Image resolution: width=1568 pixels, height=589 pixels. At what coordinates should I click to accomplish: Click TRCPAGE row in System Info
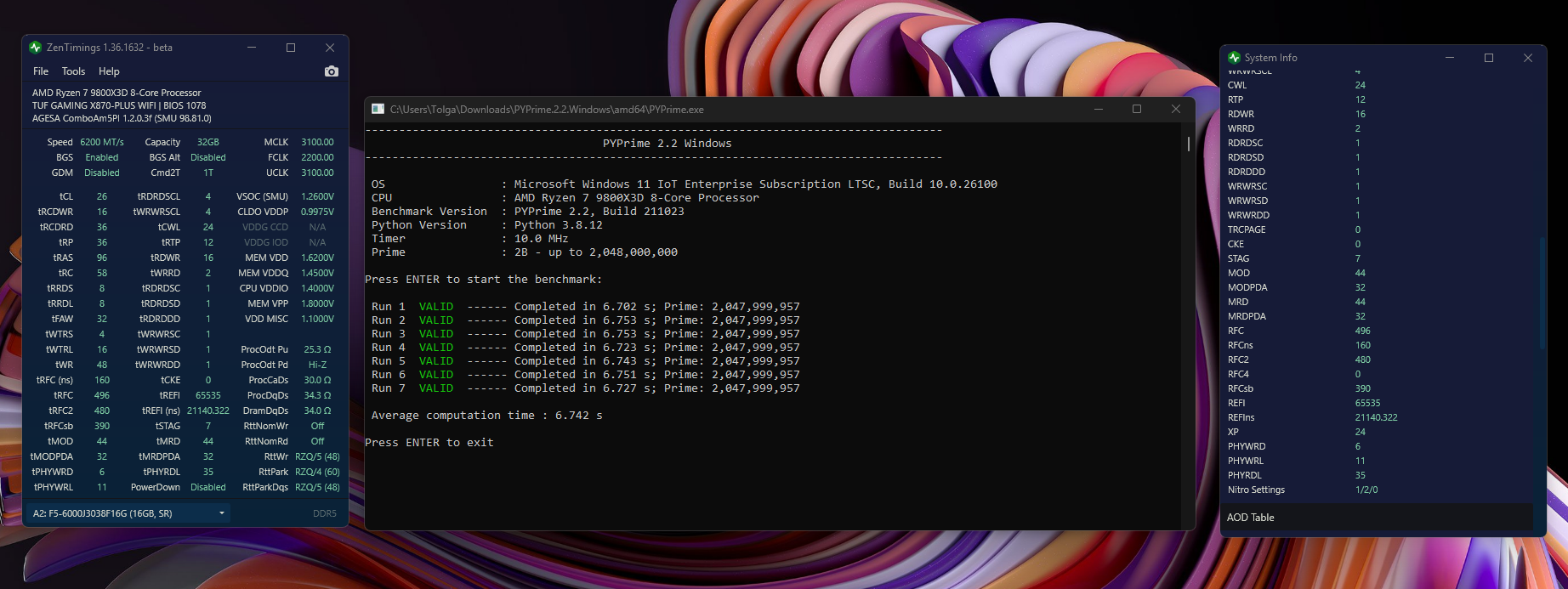1377,229
